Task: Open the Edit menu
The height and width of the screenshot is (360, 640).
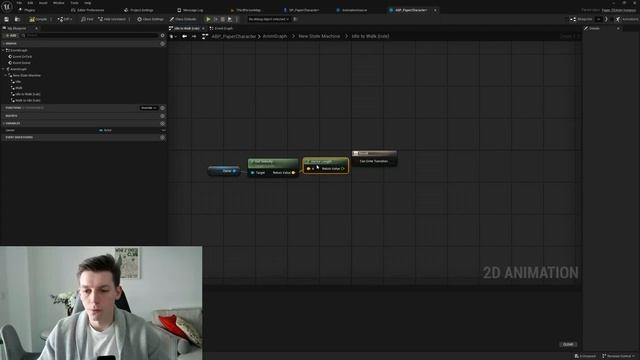Action: point(30,3)
